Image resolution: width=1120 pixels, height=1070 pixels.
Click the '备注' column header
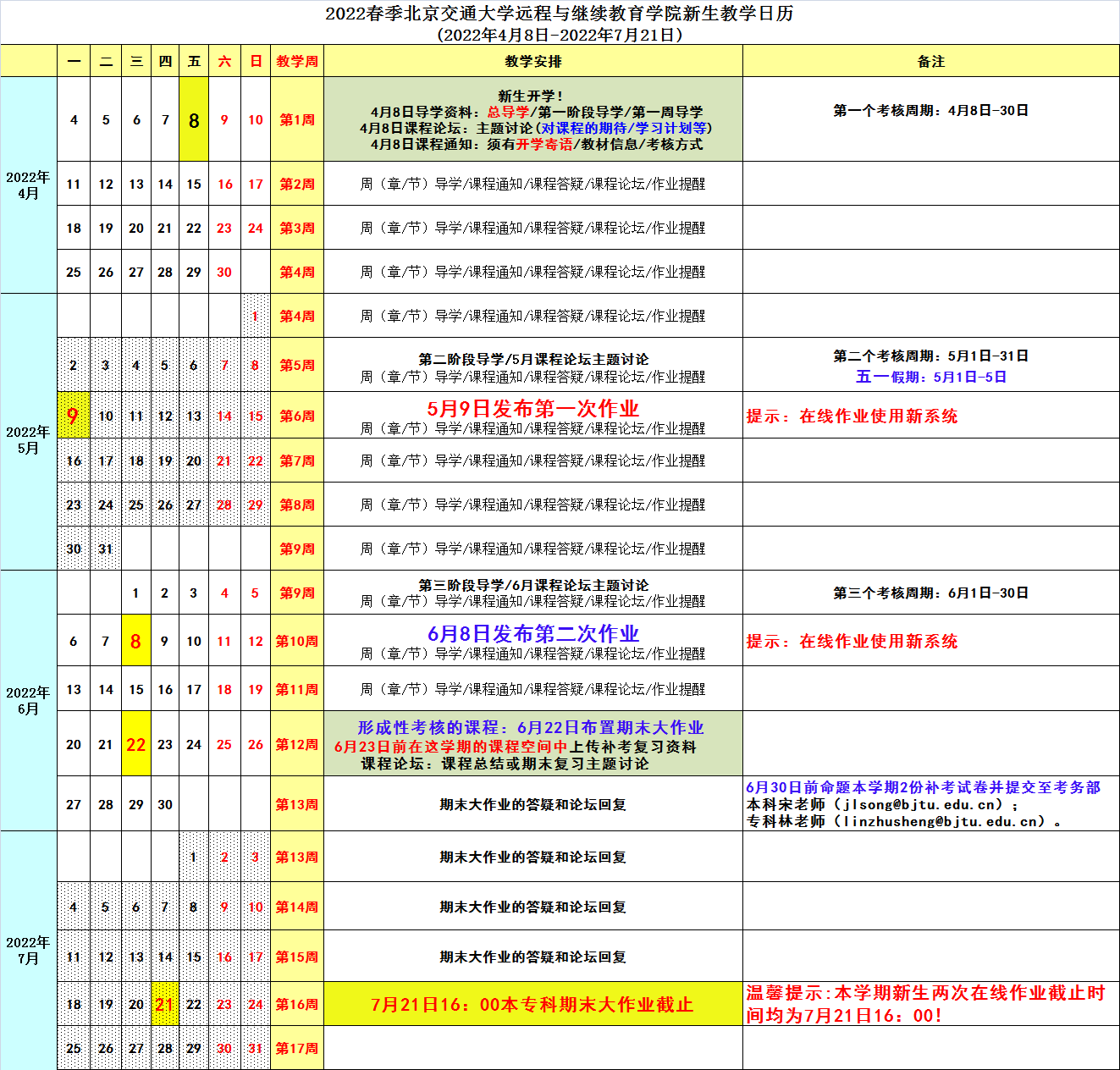pos(931,61)
